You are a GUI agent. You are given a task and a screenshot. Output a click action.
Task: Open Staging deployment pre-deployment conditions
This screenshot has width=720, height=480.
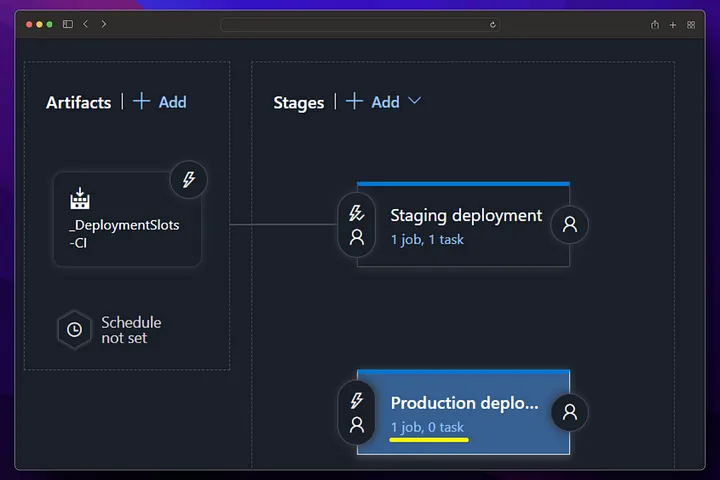(357, 225)
